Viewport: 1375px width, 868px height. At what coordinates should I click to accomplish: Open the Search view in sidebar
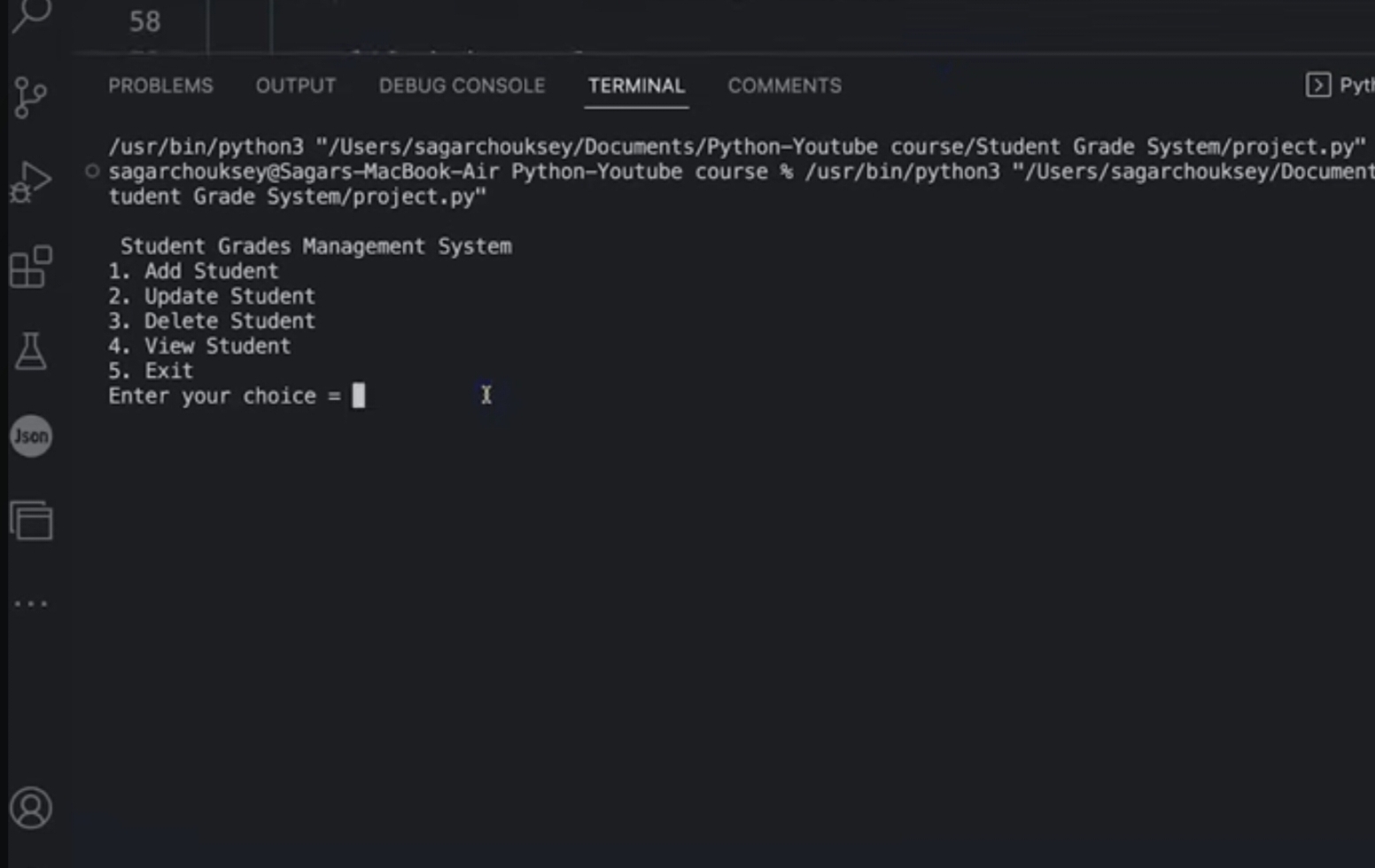[31, 16]
